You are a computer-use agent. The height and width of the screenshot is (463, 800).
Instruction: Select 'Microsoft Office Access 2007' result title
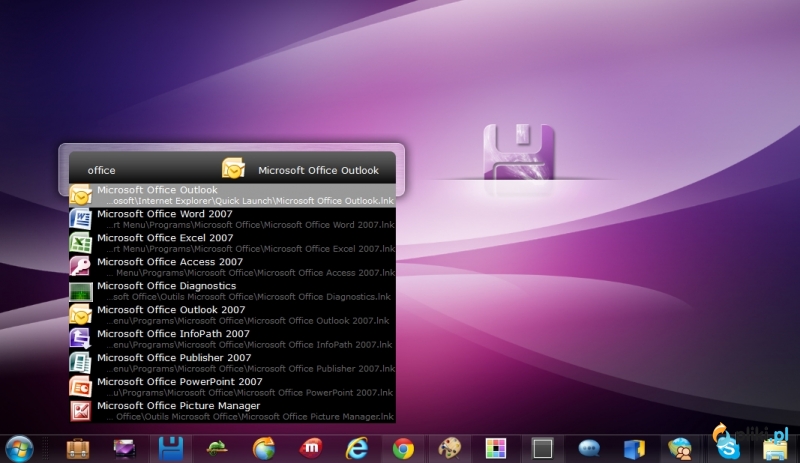click(x=170, y=262)
